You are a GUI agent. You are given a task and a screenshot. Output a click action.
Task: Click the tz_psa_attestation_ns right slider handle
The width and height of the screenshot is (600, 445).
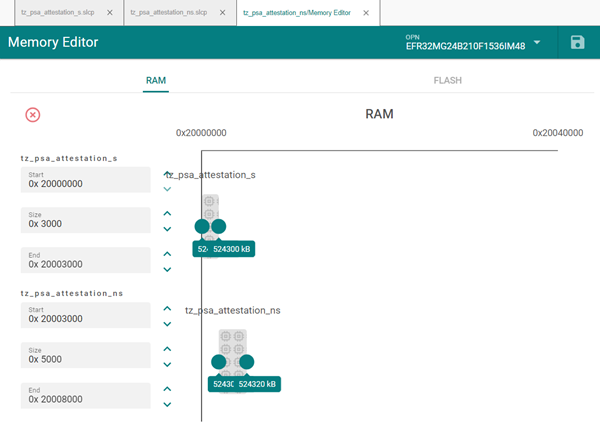tap(247, 362)
